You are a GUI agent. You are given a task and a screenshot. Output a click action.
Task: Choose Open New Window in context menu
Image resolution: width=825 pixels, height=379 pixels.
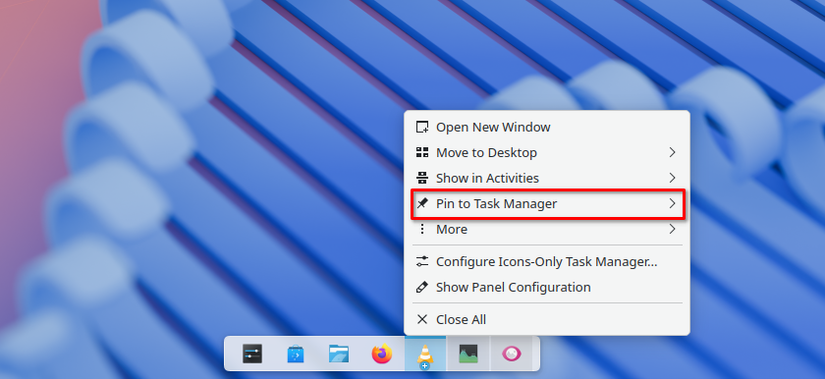pos(547,127)
